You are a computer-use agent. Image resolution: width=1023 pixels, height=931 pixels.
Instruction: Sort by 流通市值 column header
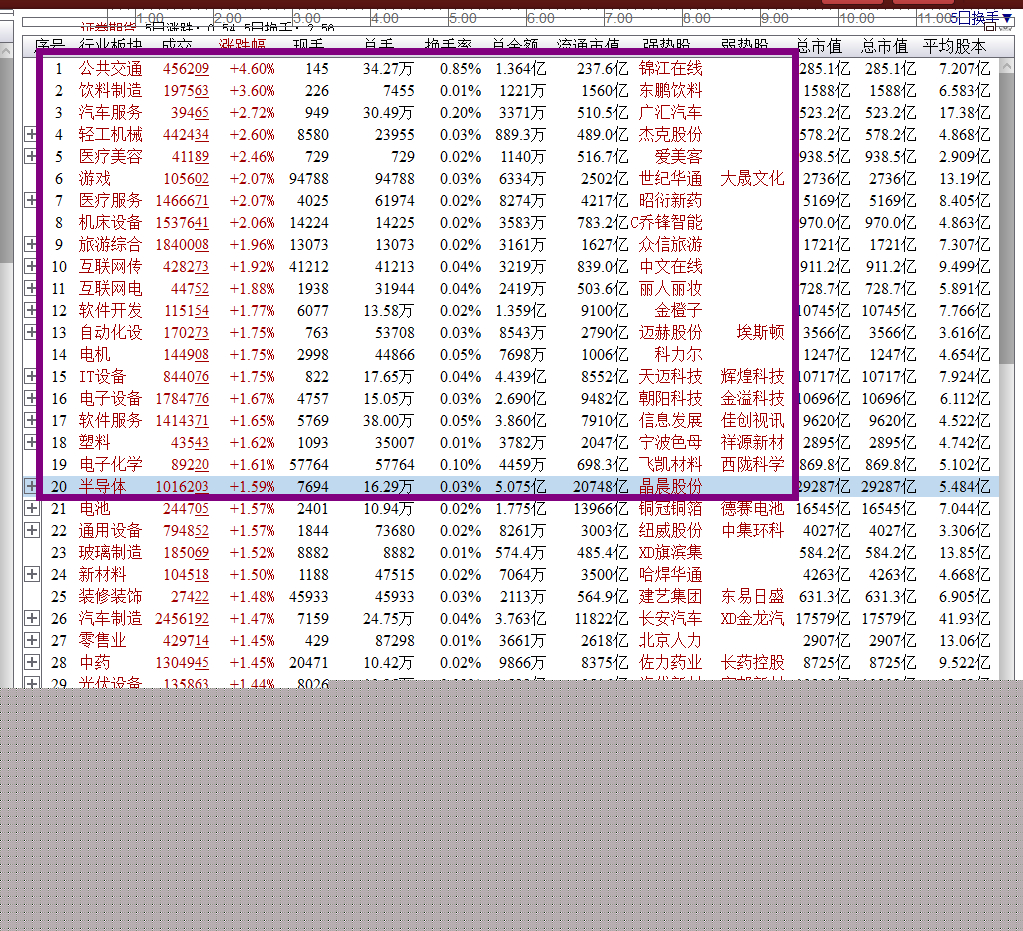pos(588,46)
